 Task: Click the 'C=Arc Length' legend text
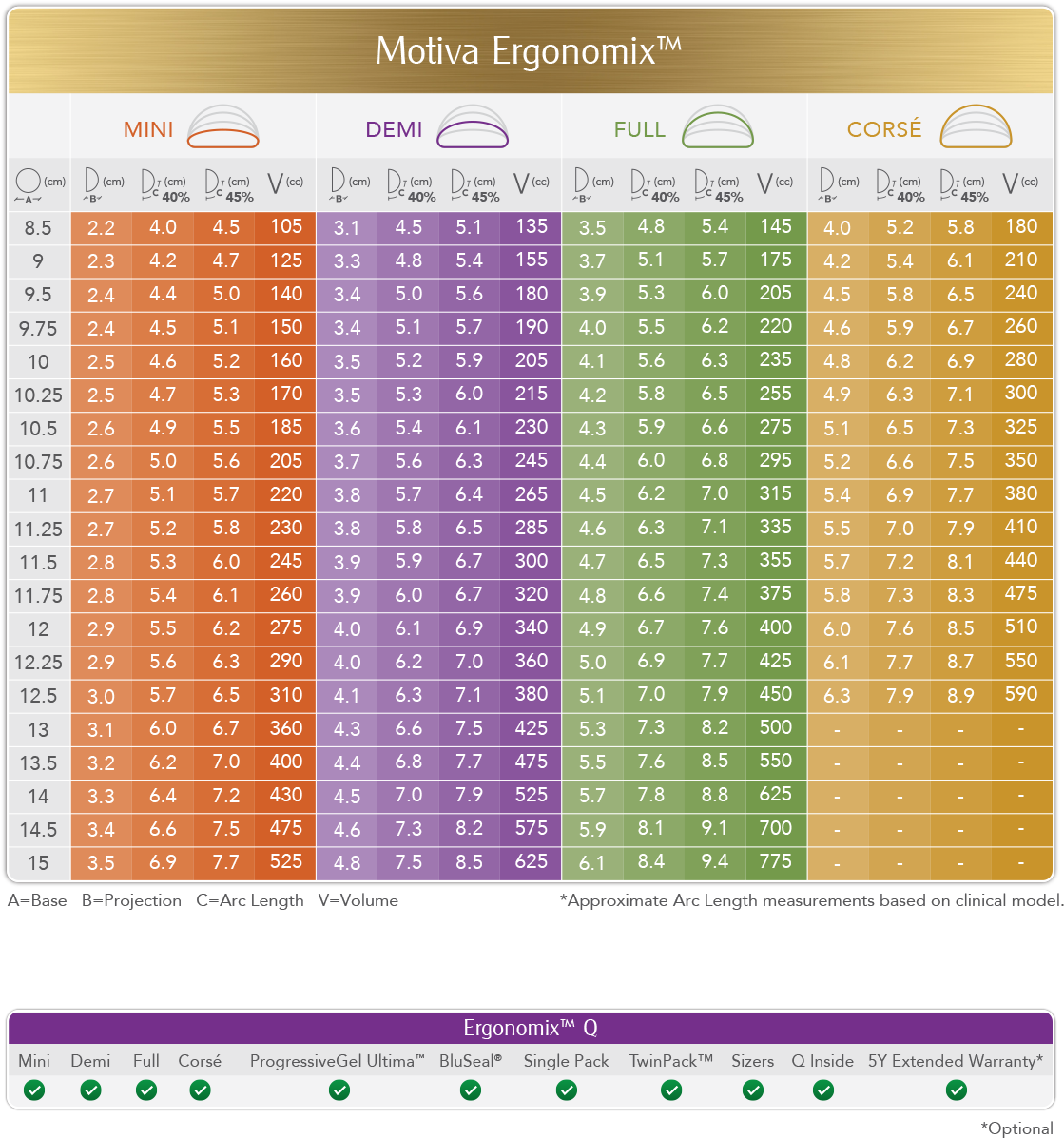(250, 900)
